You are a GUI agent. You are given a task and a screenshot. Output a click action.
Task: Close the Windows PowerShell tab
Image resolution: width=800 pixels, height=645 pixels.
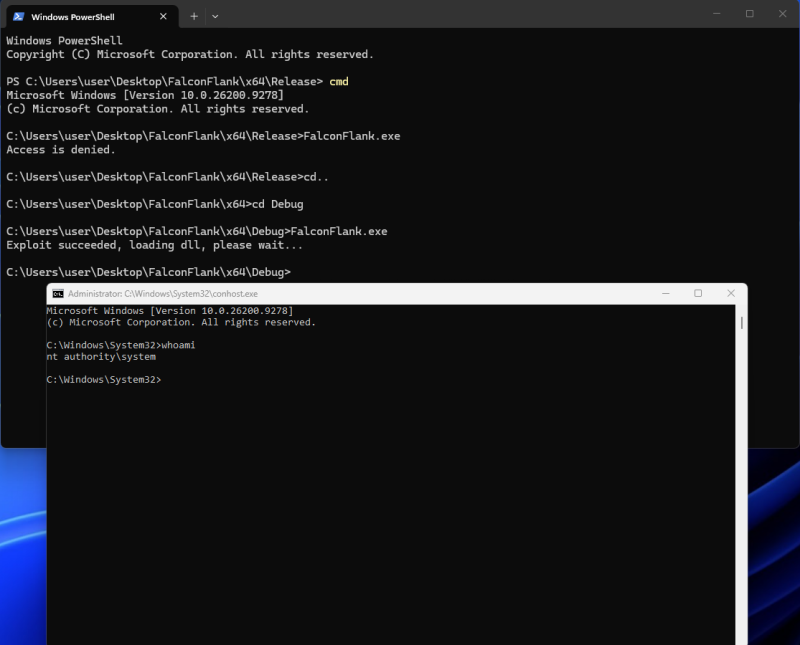(163, 16)
